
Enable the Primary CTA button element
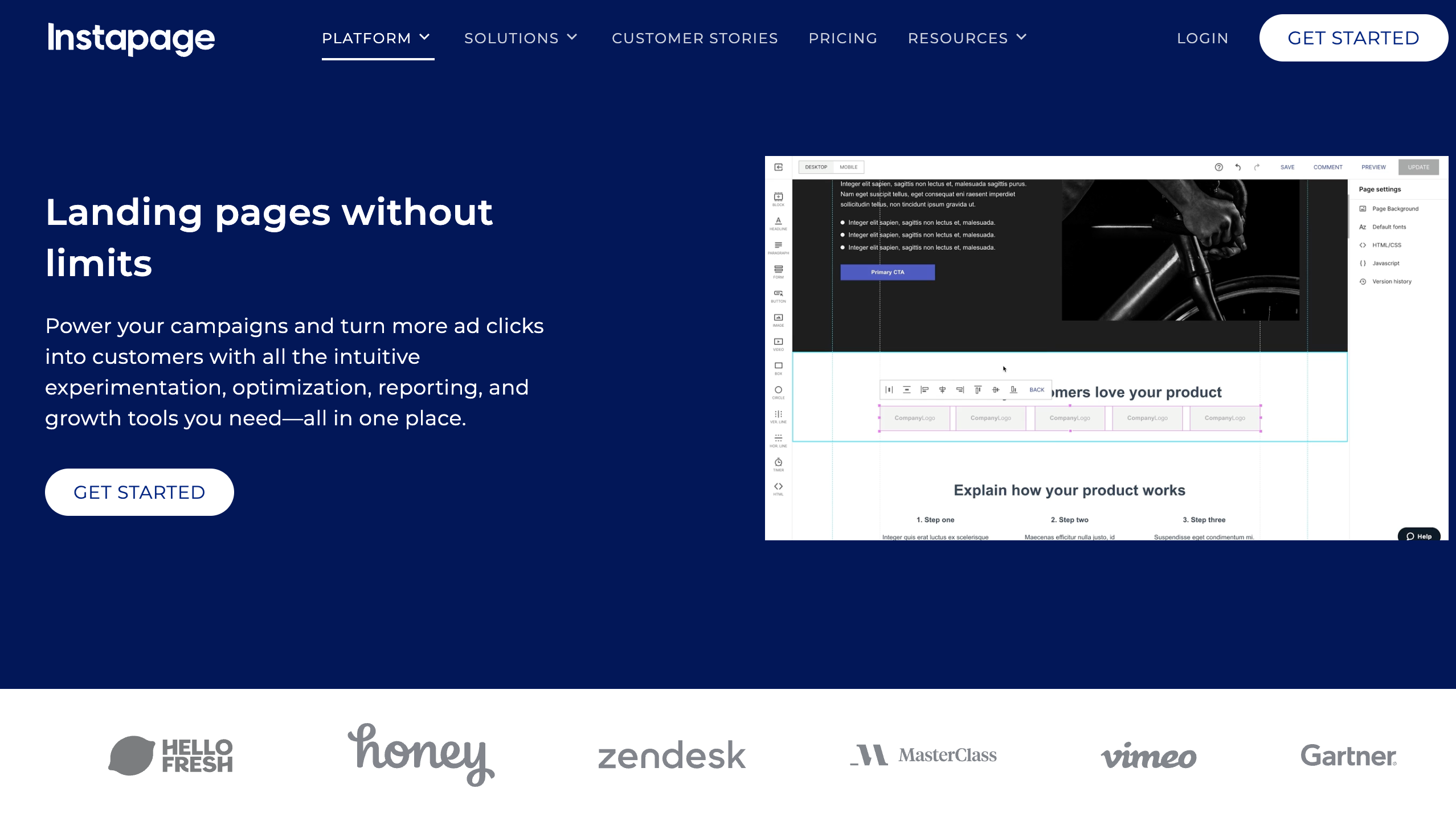point(888,272)
